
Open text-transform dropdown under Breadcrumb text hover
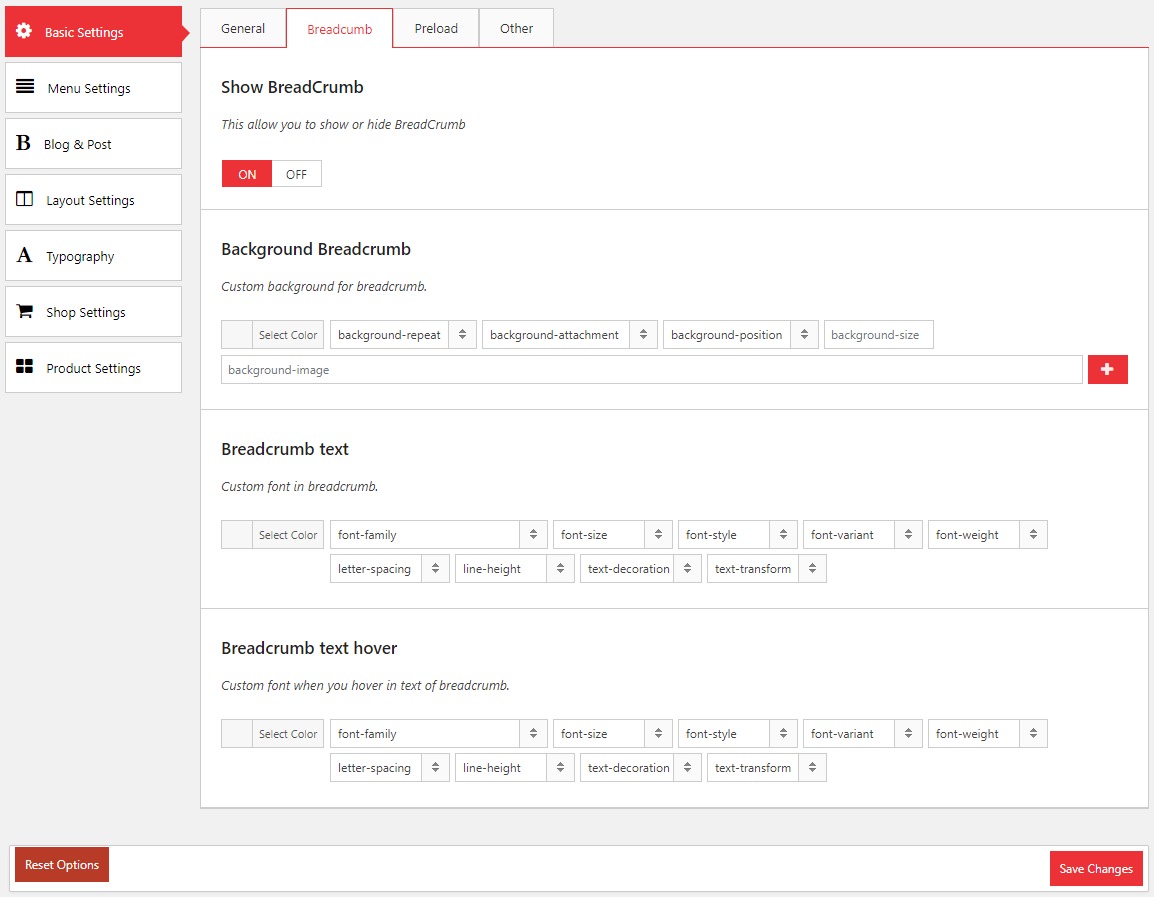coord(766,768)
